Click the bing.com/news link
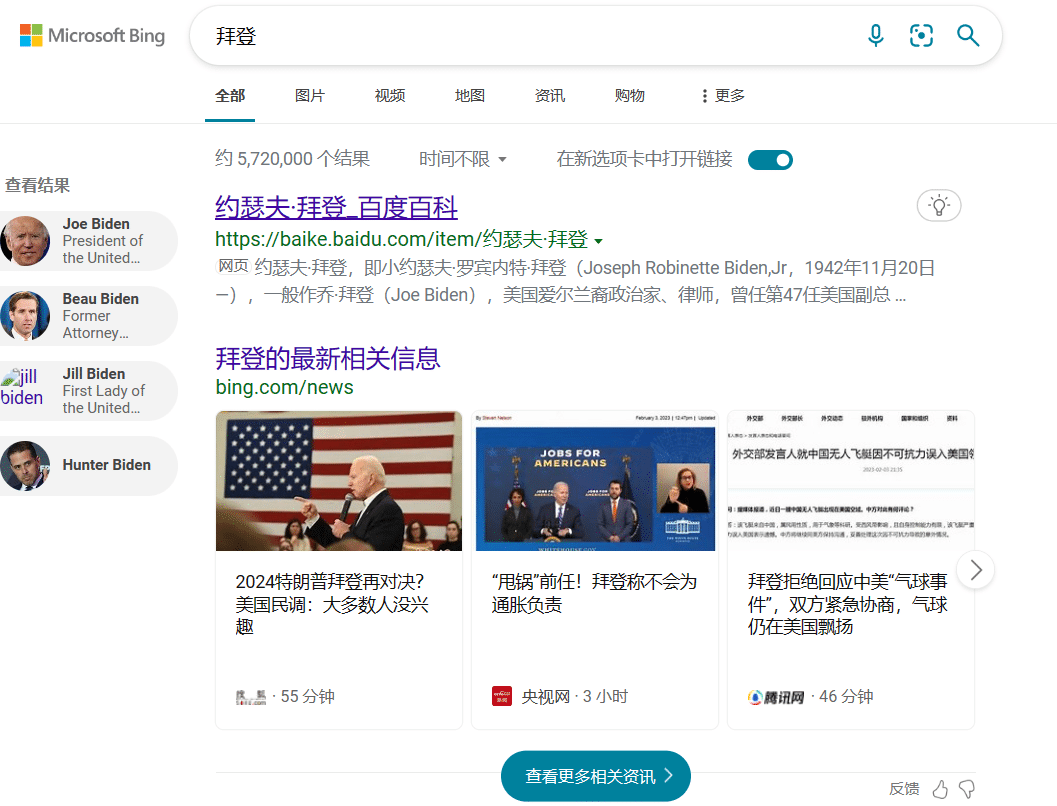The image size is (1057, 806). (284, 388)
